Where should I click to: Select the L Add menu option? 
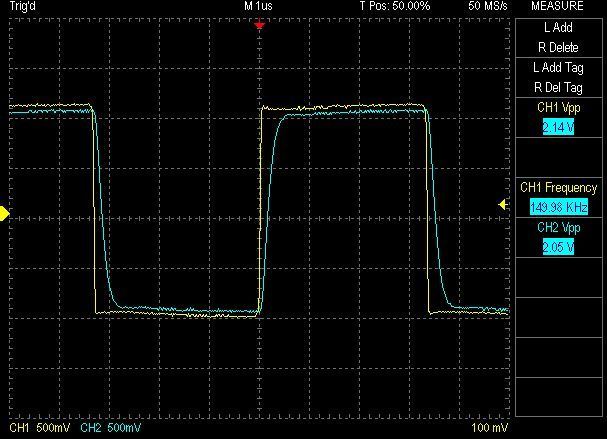coord(558,27)
